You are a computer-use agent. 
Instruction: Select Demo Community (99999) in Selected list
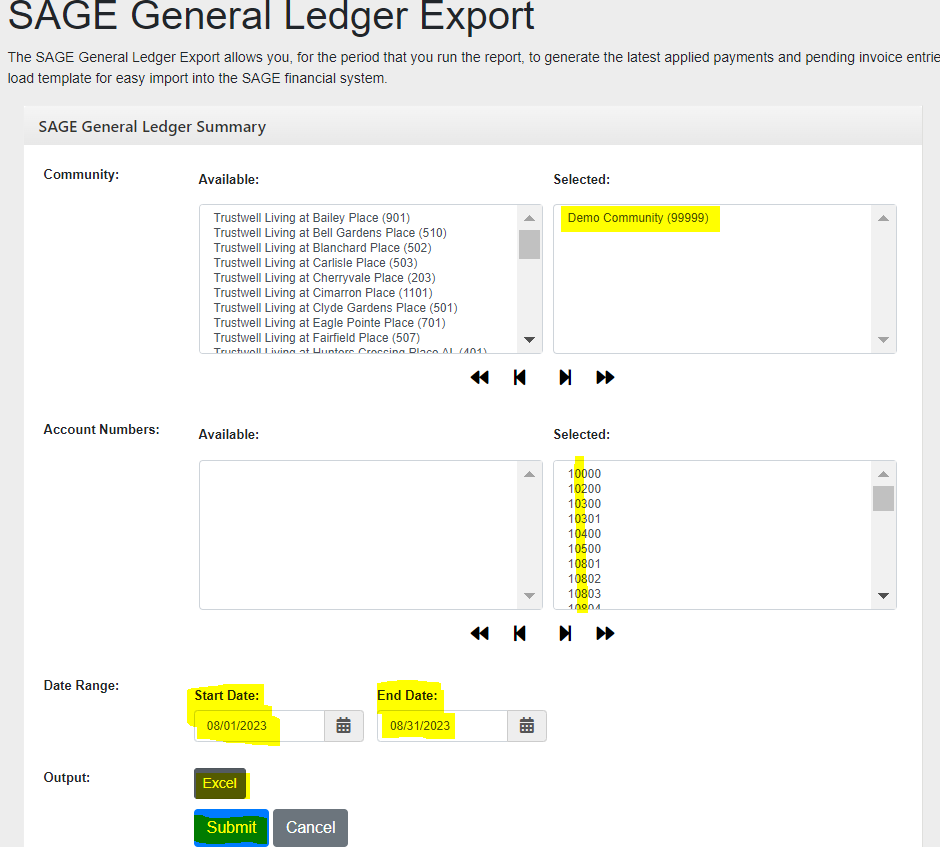pos(638,218)
